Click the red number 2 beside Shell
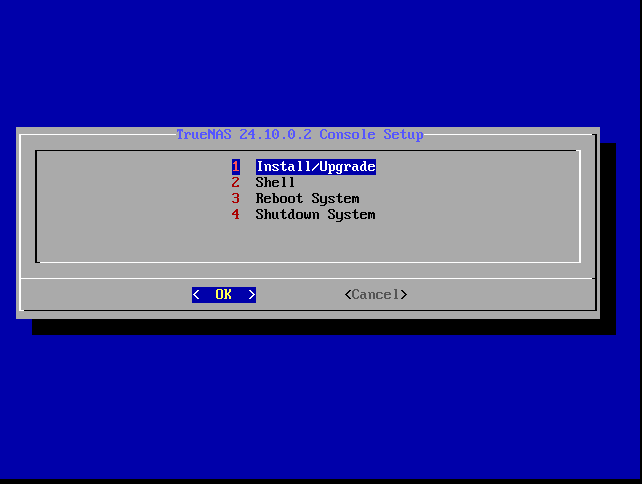642x484 pixels. (236, 183)
